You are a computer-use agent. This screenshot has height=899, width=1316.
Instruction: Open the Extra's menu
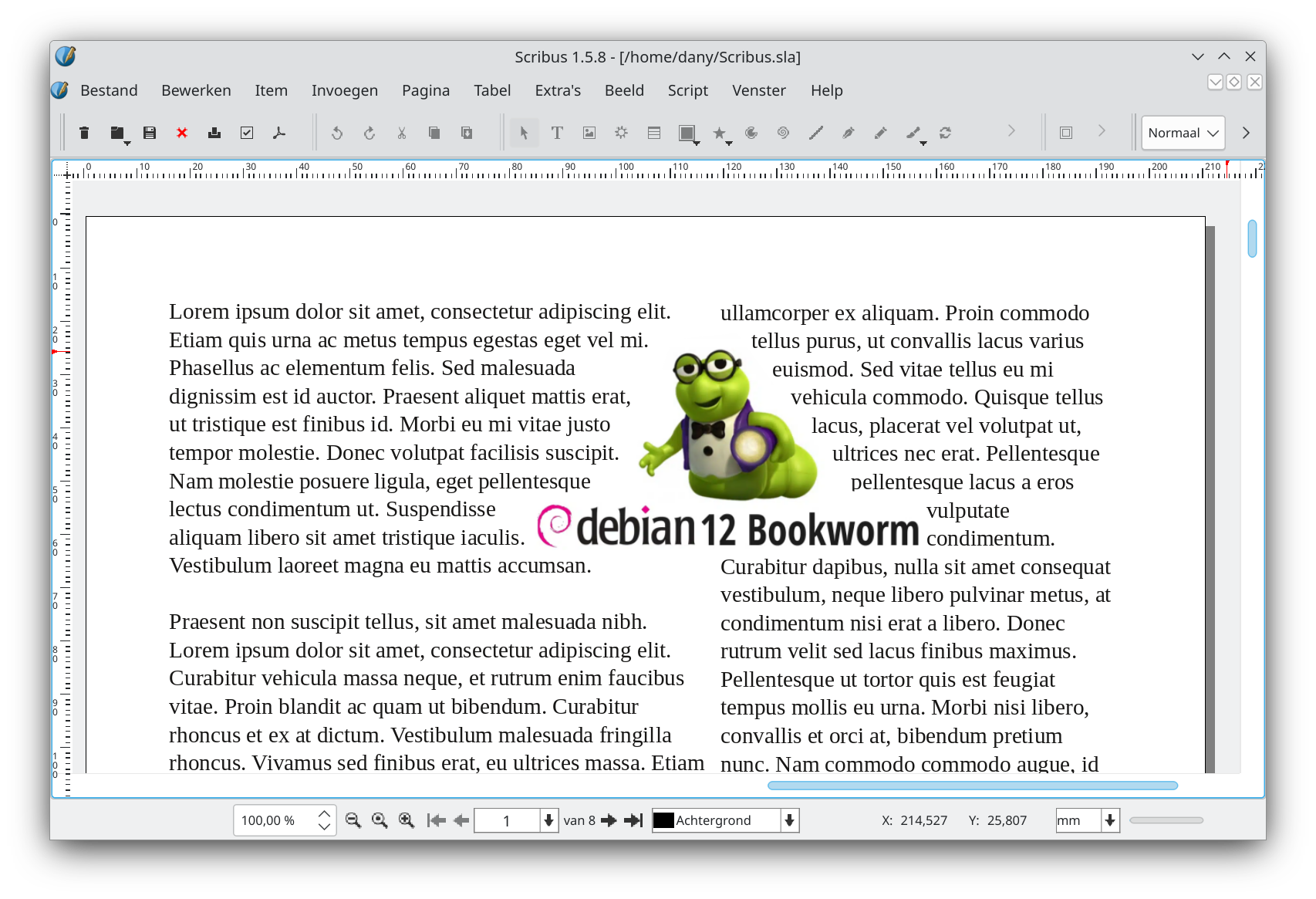[558, 90]
